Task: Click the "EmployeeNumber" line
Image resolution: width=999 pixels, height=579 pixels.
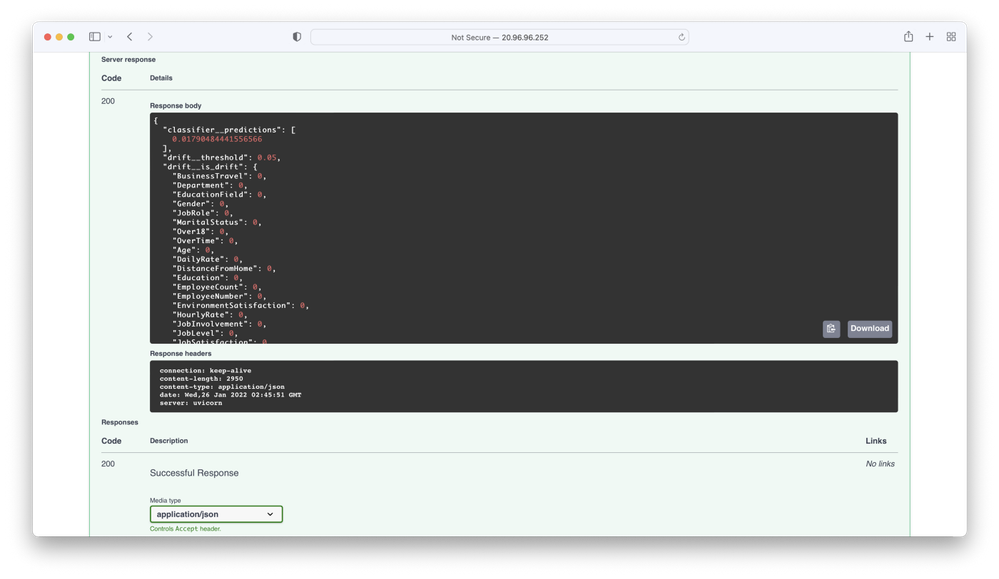Action: pyautogui.click(x=219, y=296)
